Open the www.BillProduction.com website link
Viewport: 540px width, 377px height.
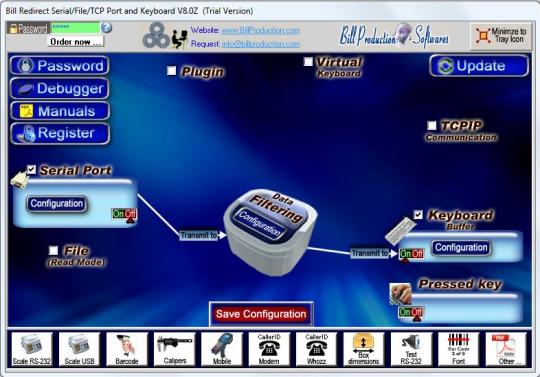[x=260, y=30]
